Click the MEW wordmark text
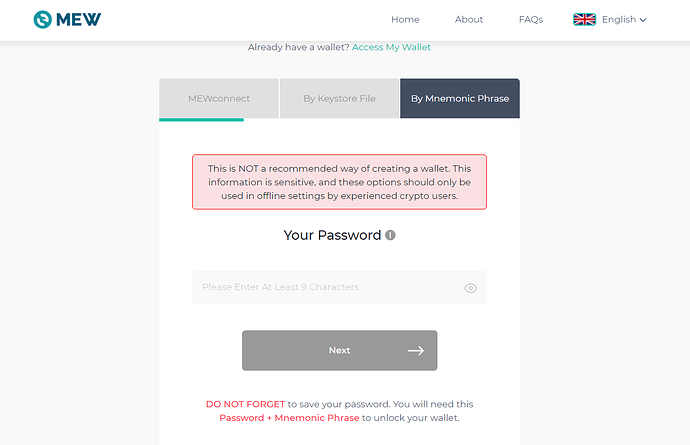 [79, 19]
